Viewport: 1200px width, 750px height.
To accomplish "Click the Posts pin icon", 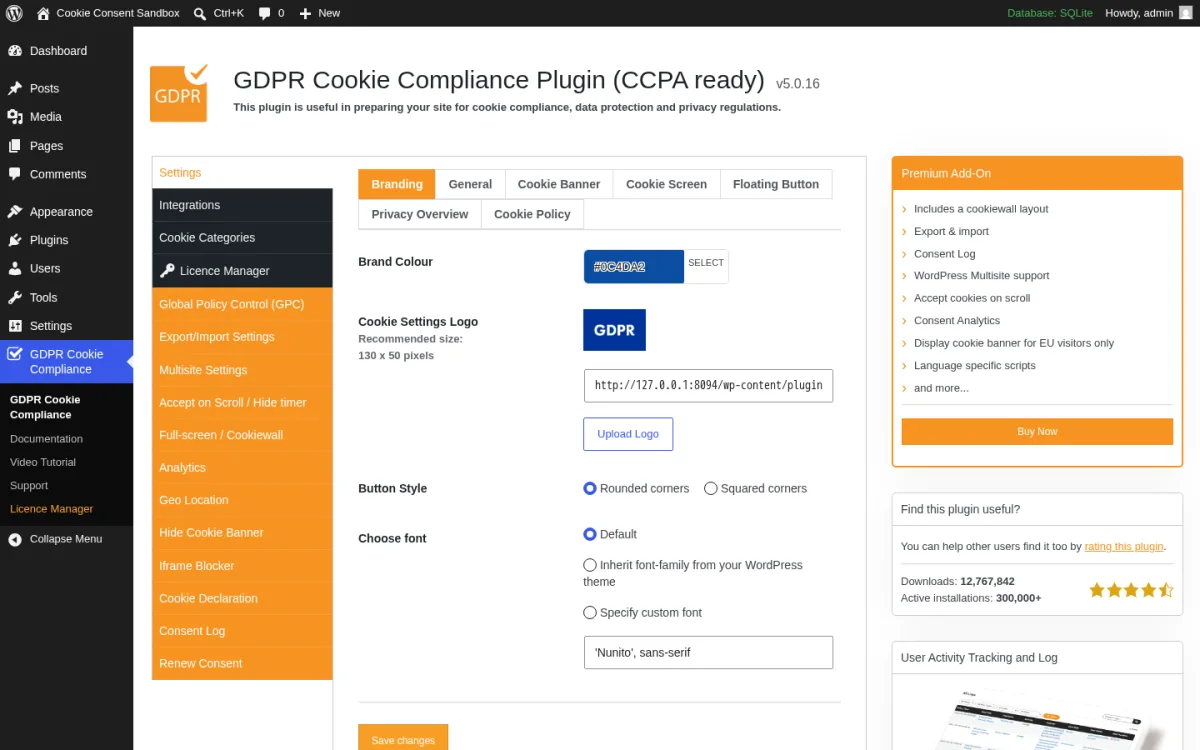I will pos(15,88).
